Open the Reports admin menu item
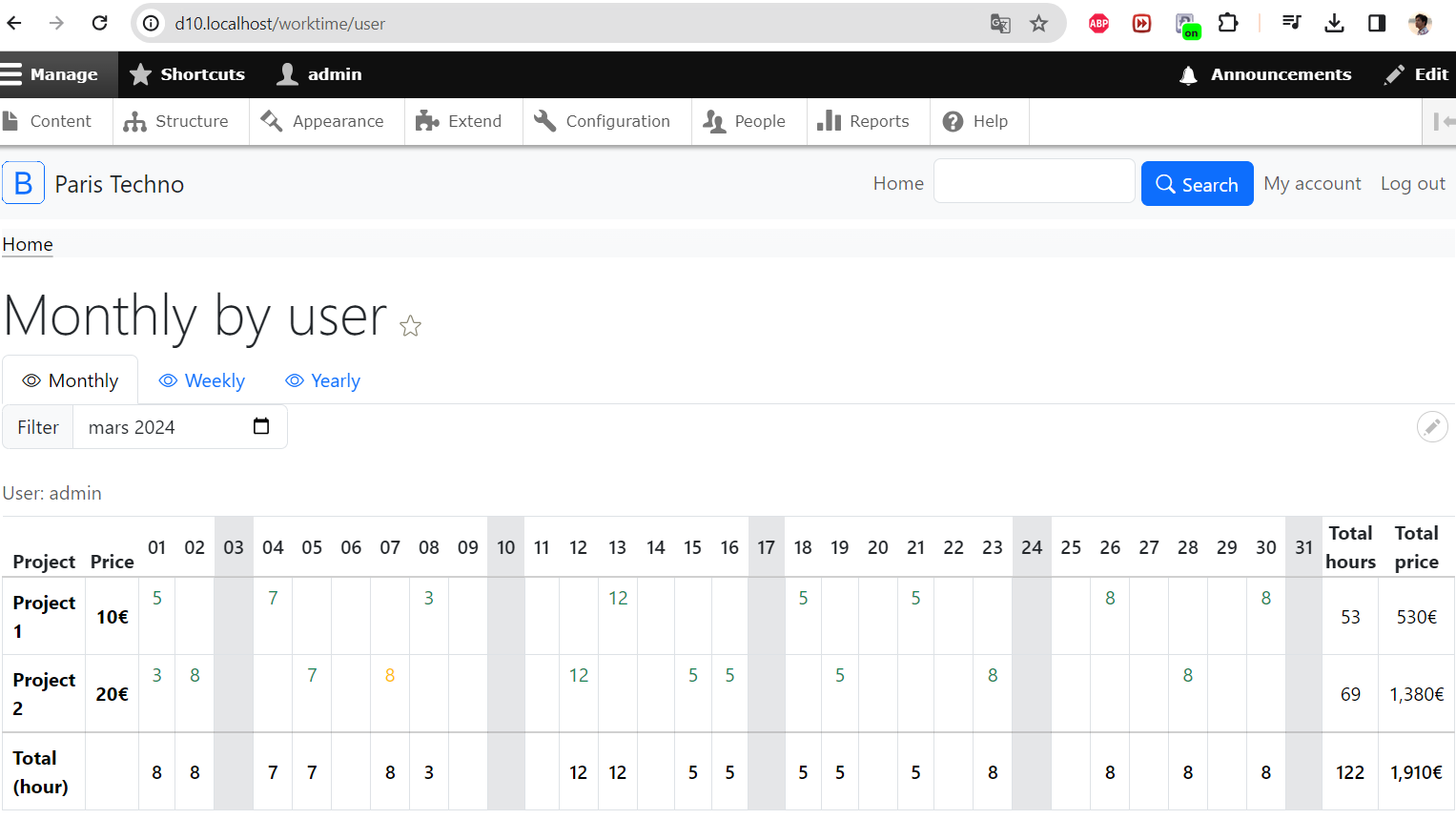 tap(864, 121)
